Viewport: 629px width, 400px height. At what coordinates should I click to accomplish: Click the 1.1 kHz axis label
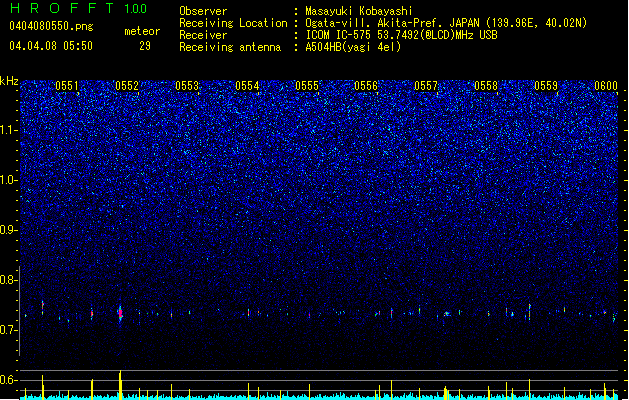coord(8,130)
